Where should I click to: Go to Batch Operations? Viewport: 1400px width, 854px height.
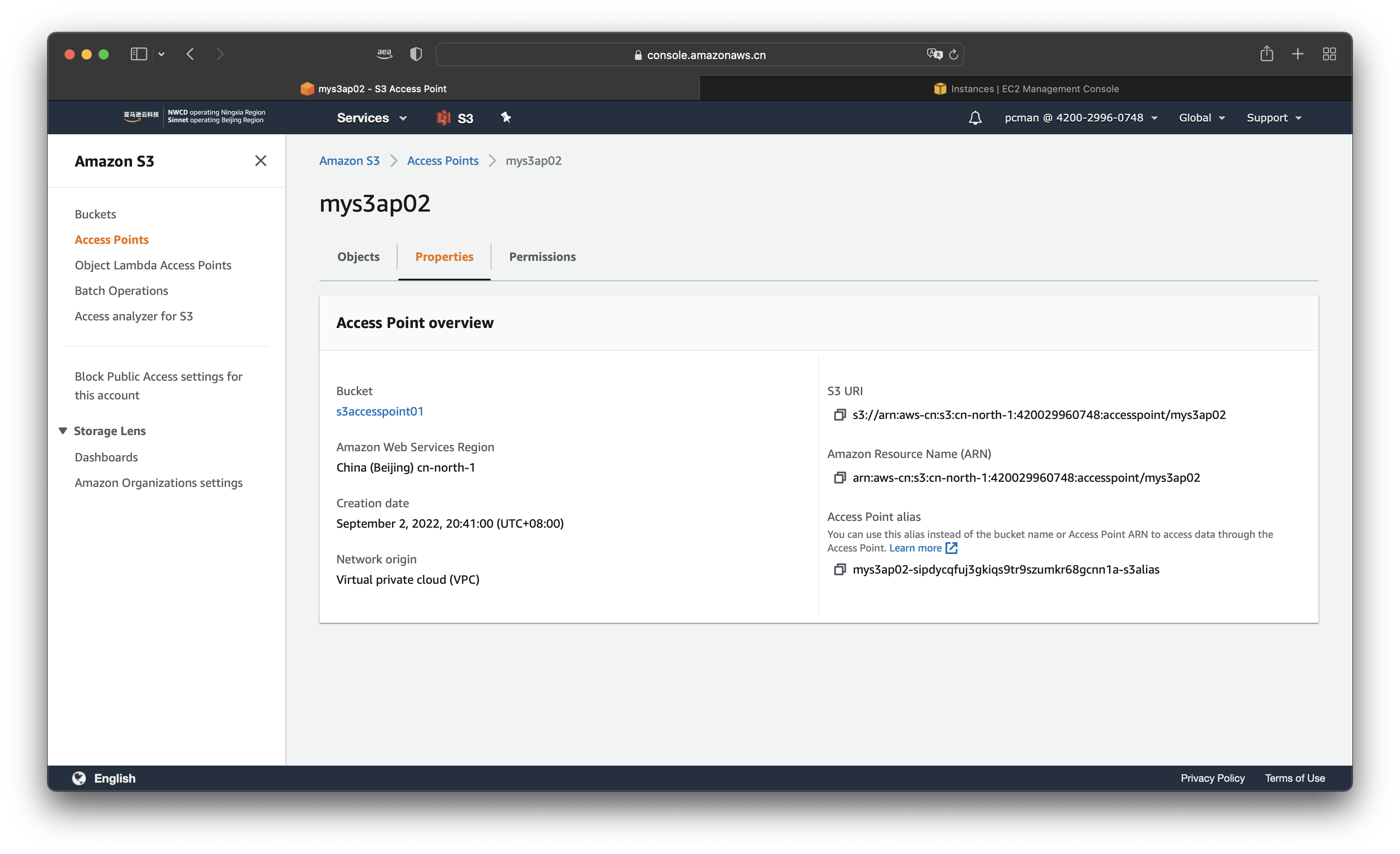(x=121, y=291)
